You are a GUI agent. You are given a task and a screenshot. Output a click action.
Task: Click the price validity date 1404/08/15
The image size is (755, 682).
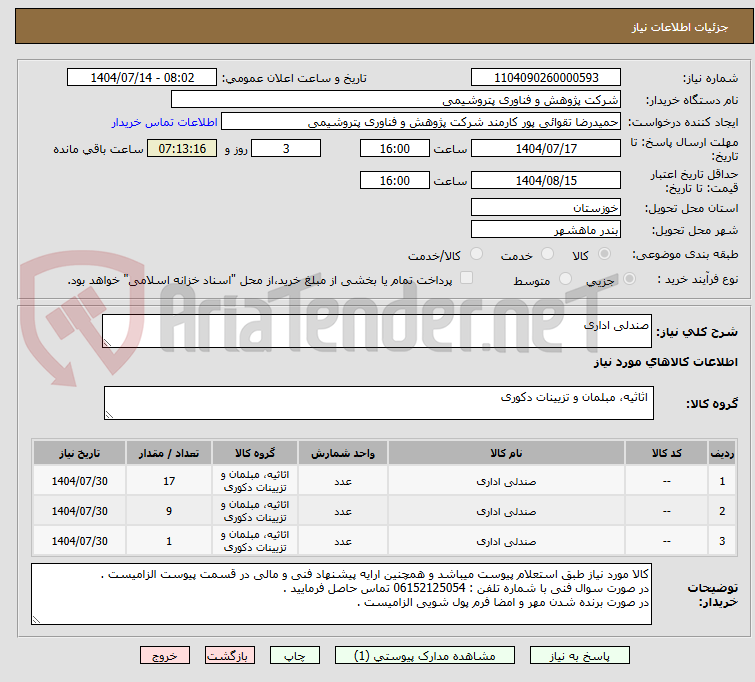coord(546,181)
